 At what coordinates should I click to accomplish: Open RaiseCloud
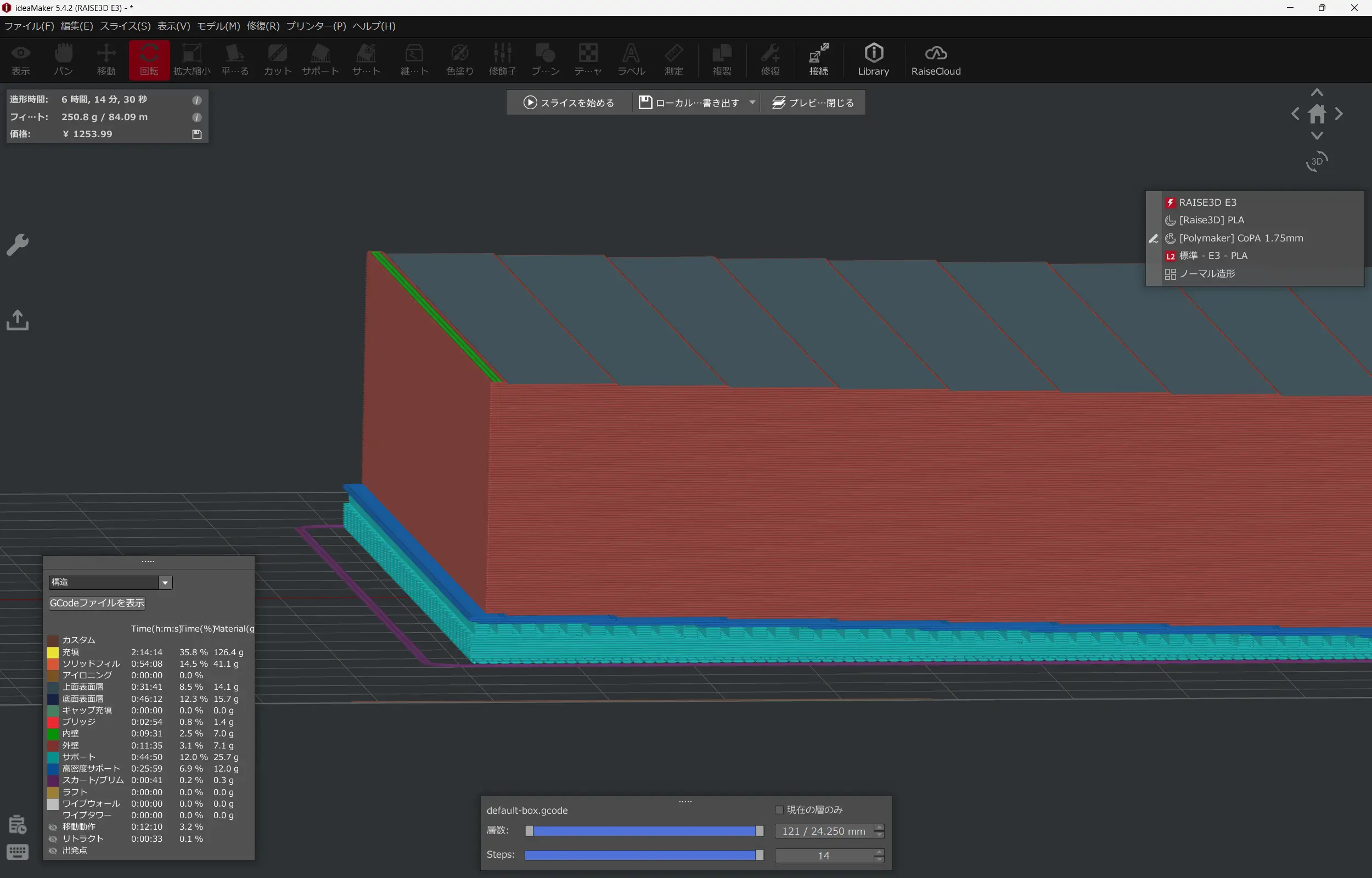pos(936,60)
